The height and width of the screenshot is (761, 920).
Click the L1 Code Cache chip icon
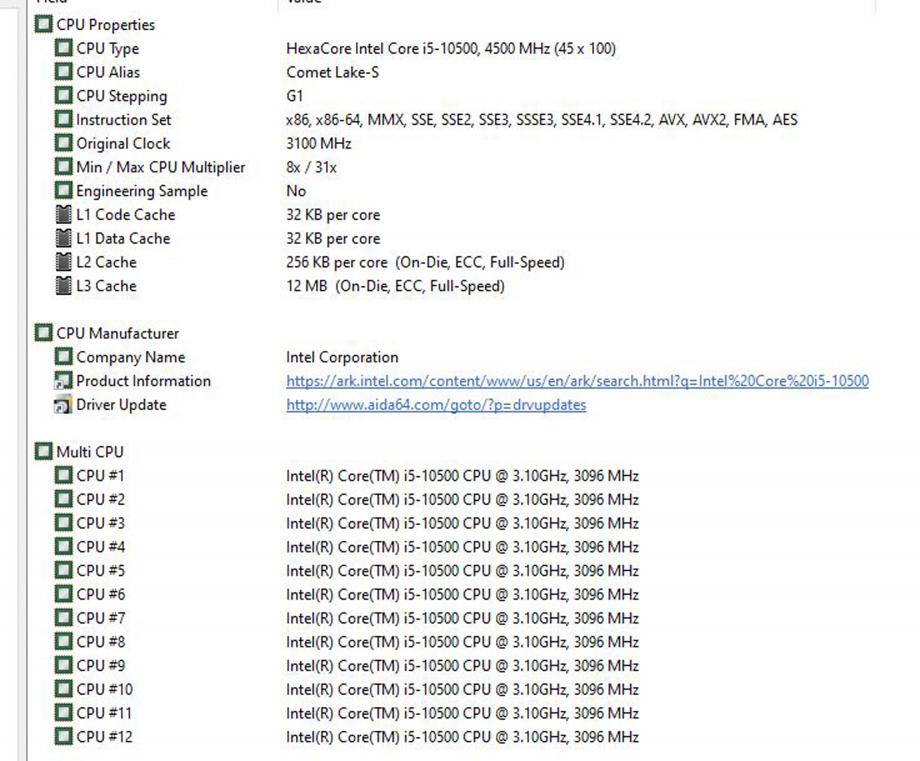click(64, 215)
